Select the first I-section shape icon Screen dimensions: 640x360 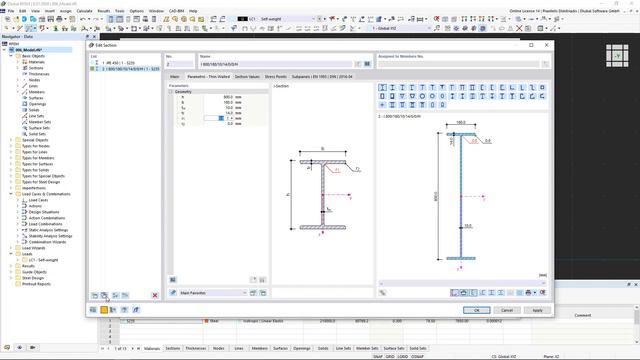pyautogui.click(x=382, y=87)
